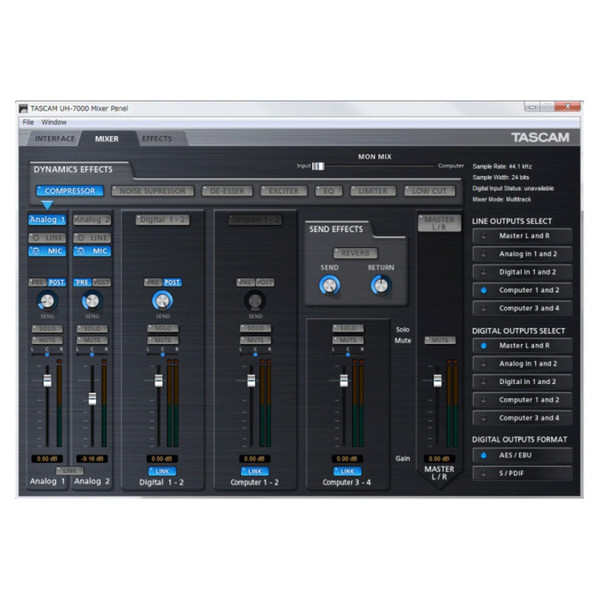The height and width of the screenshot is (600, 600).
Task: Click the reverb RETURN level knob
Action: coord(381,285)
